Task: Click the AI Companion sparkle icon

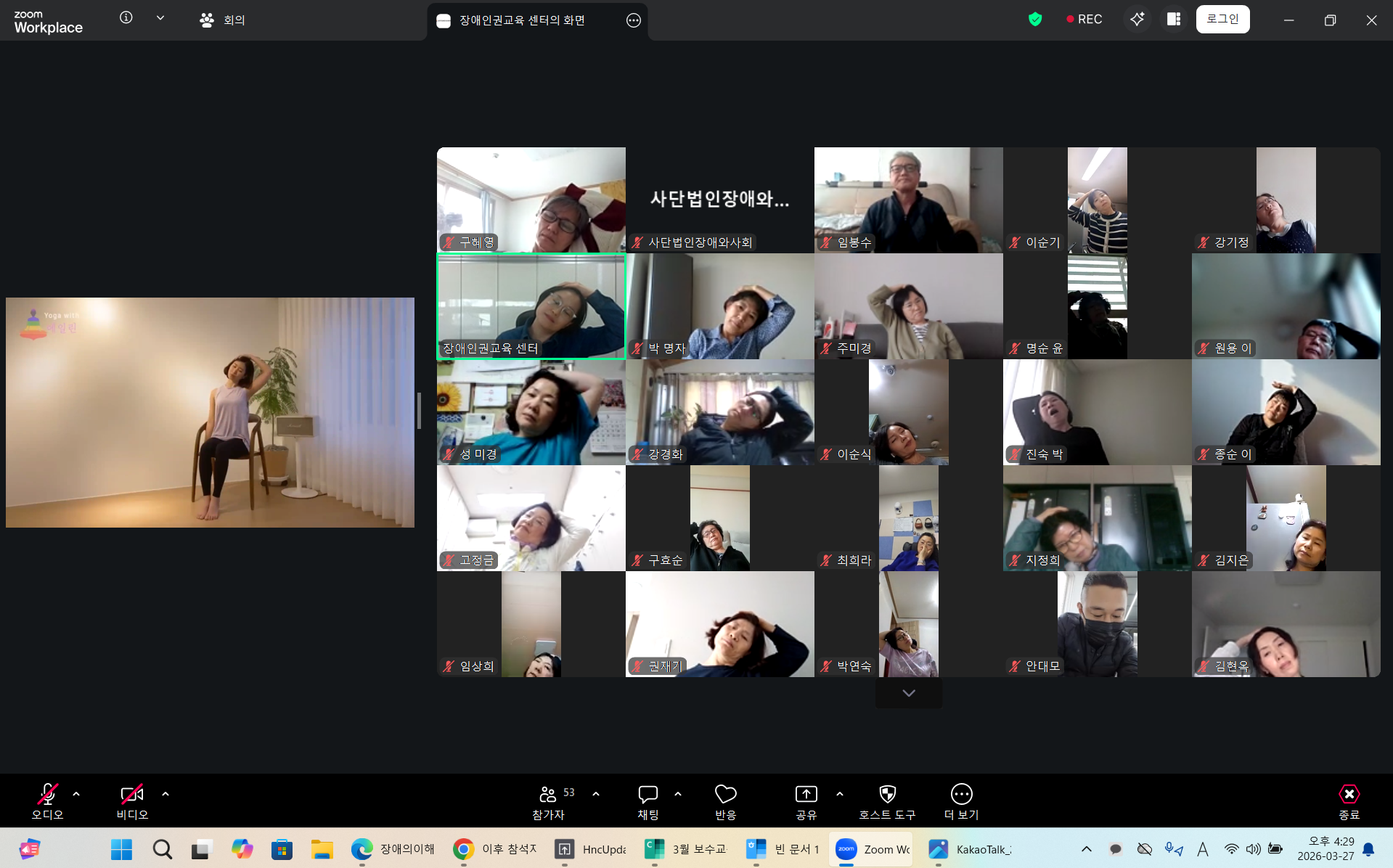Action: coord(1137,20)
